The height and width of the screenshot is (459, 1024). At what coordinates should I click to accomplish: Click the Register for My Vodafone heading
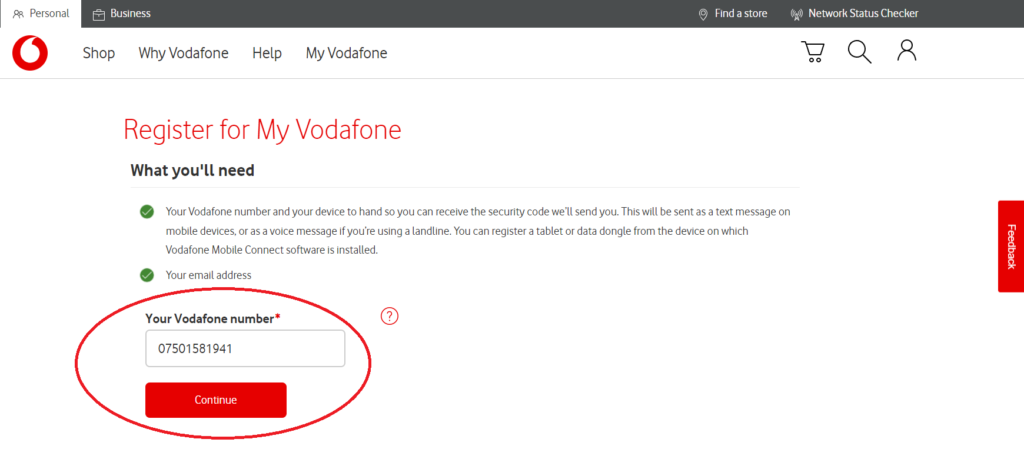pyautogui.click(x=262, y=129)
